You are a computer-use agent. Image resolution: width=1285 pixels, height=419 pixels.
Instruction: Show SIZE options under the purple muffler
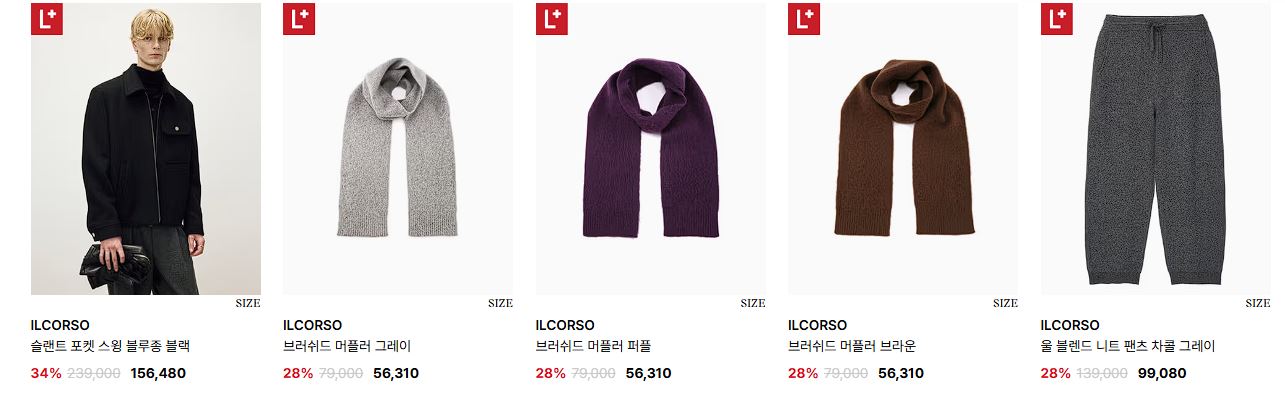click(x=753, y=303)
